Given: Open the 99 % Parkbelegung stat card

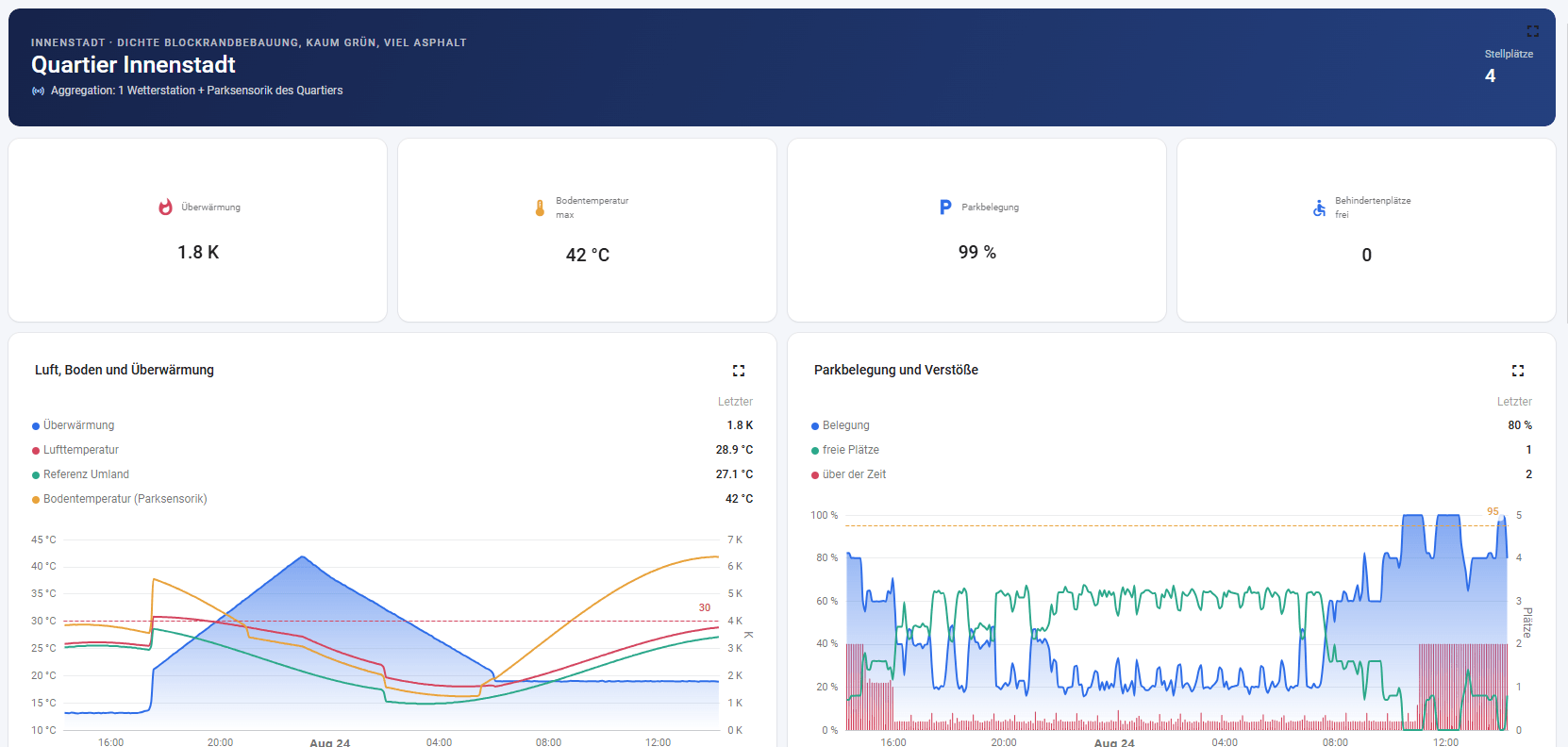Looking at the screenshot, I should click(976, 230).
